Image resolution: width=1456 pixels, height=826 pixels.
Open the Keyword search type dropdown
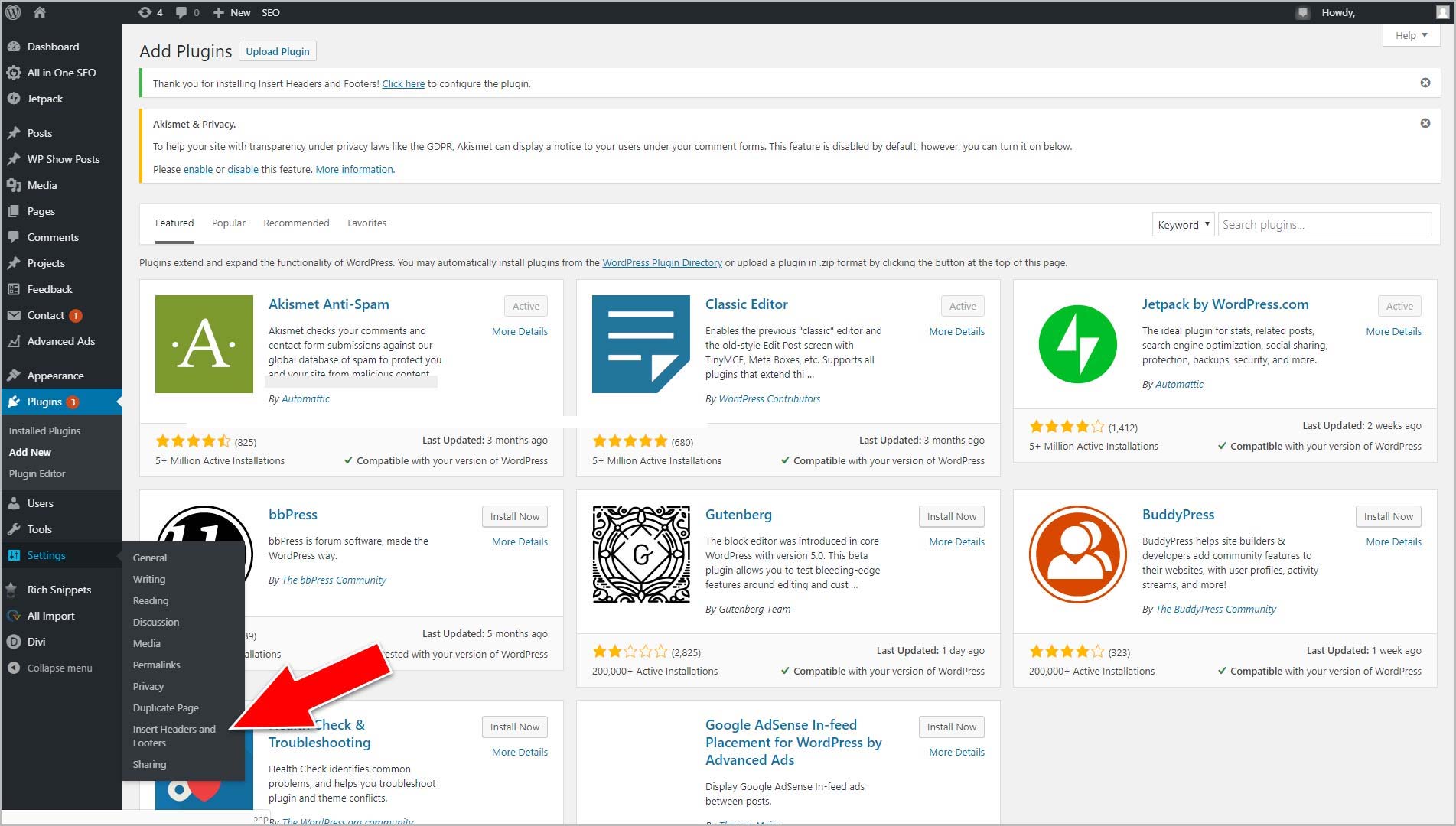pos(1183,225)
